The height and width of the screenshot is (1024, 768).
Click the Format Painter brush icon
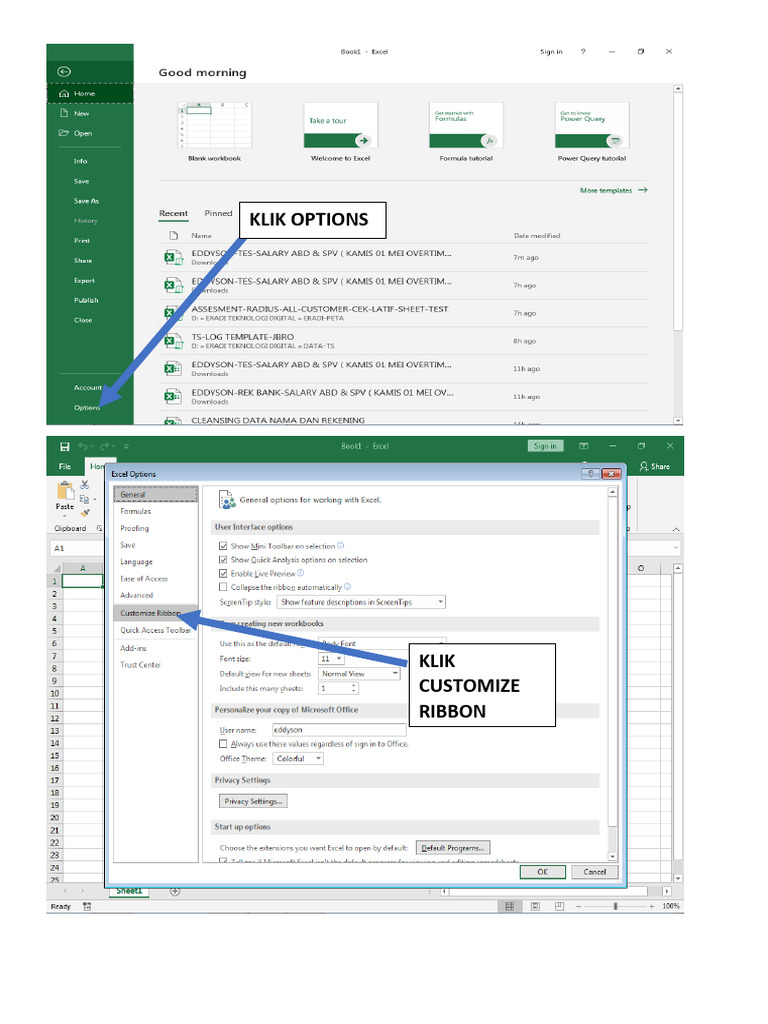85,513
